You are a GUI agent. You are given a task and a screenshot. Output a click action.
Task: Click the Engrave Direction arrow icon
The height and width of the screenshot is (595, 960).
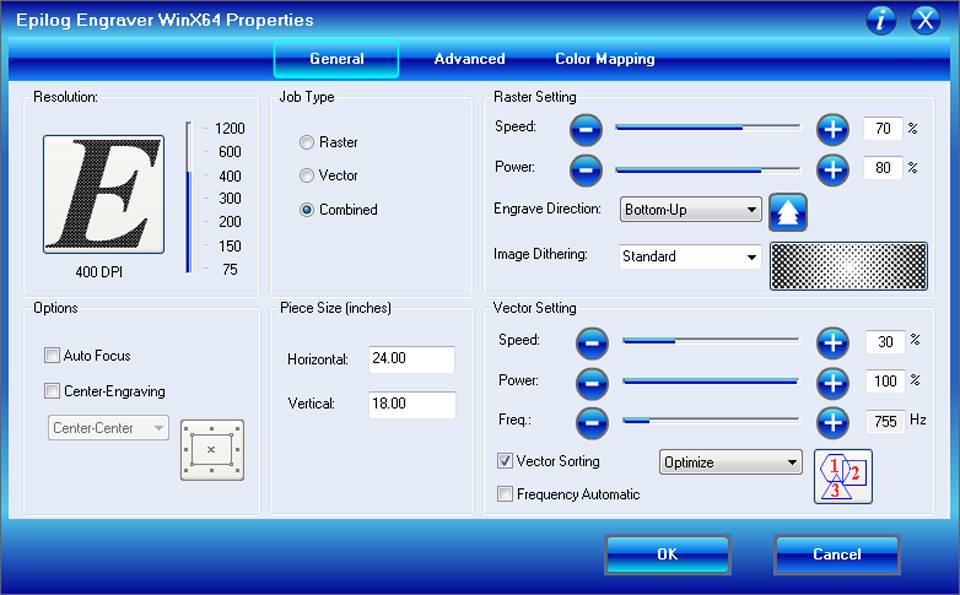coord(788,212)
